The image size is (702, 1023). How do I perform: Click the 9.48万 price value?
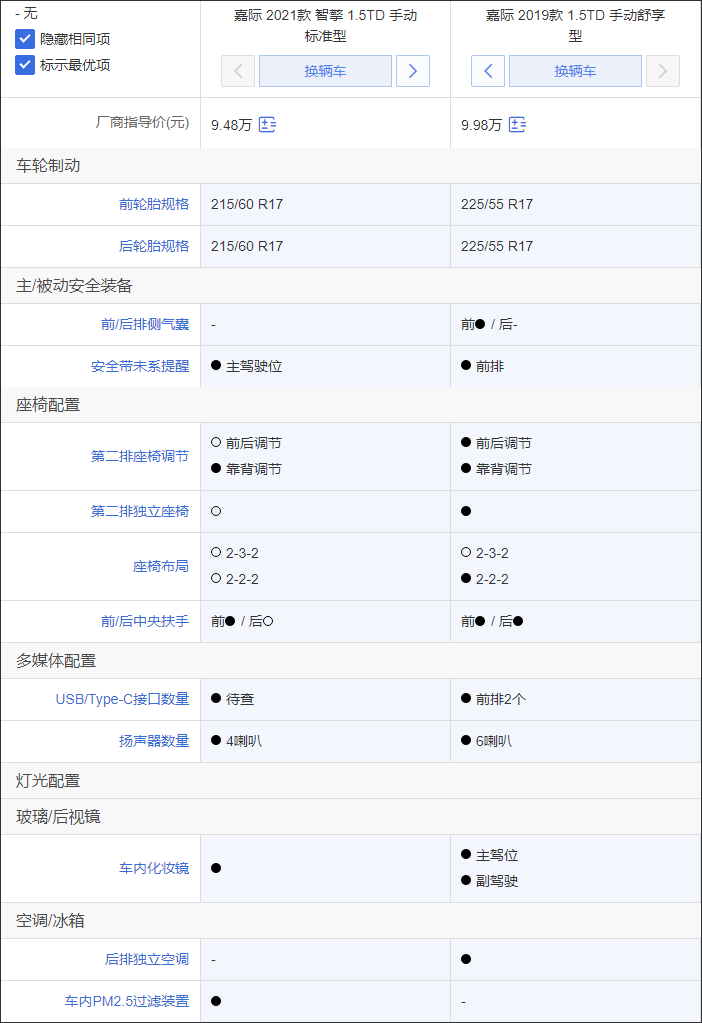[231, 125]
